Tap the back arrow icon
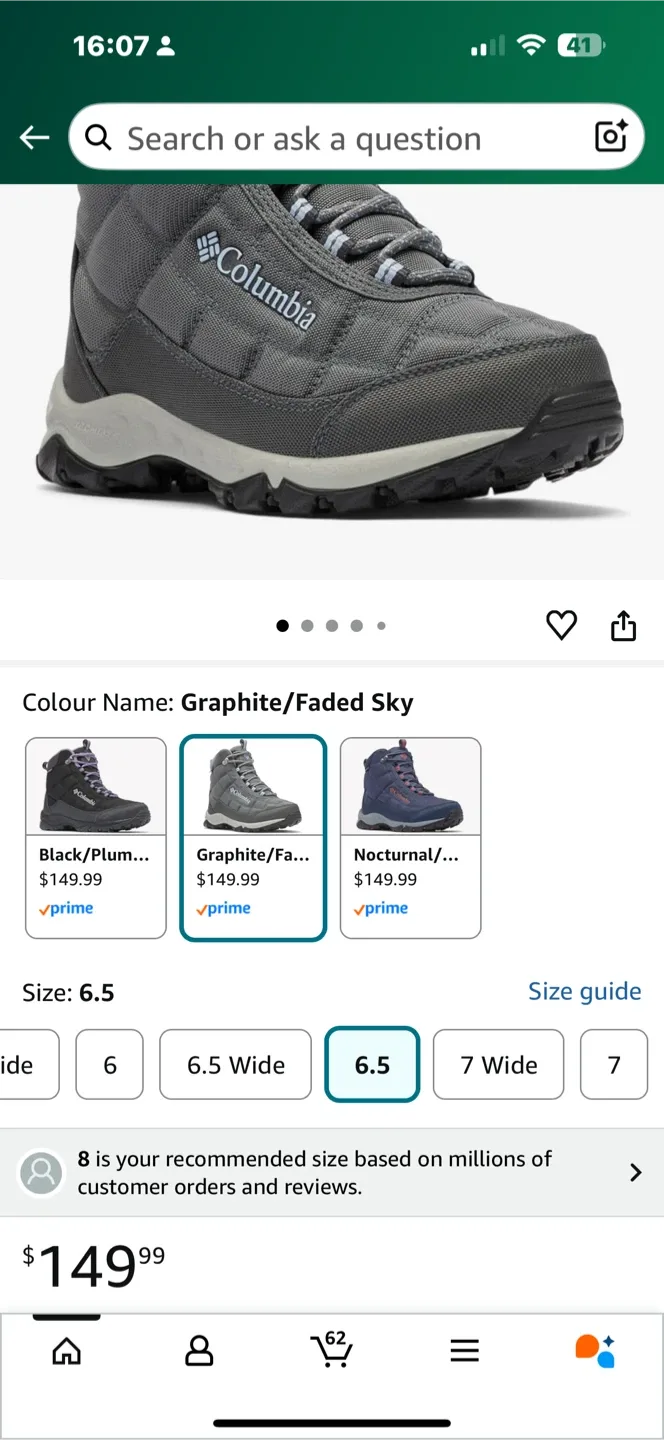 pos(35,138)
